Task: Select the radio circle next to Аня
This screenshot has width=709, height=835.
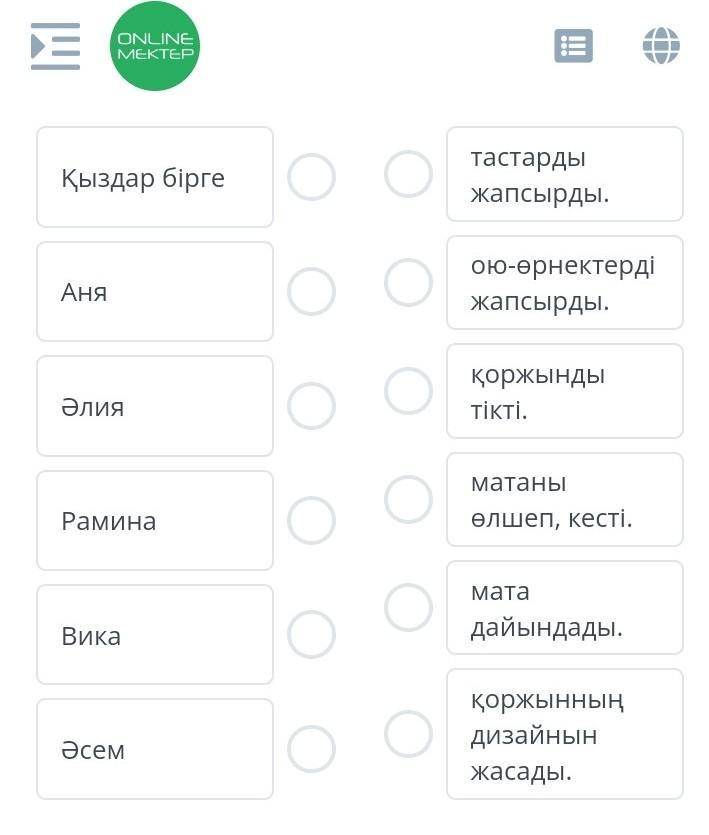Action: pyautogui.click(x=311, y=291)
